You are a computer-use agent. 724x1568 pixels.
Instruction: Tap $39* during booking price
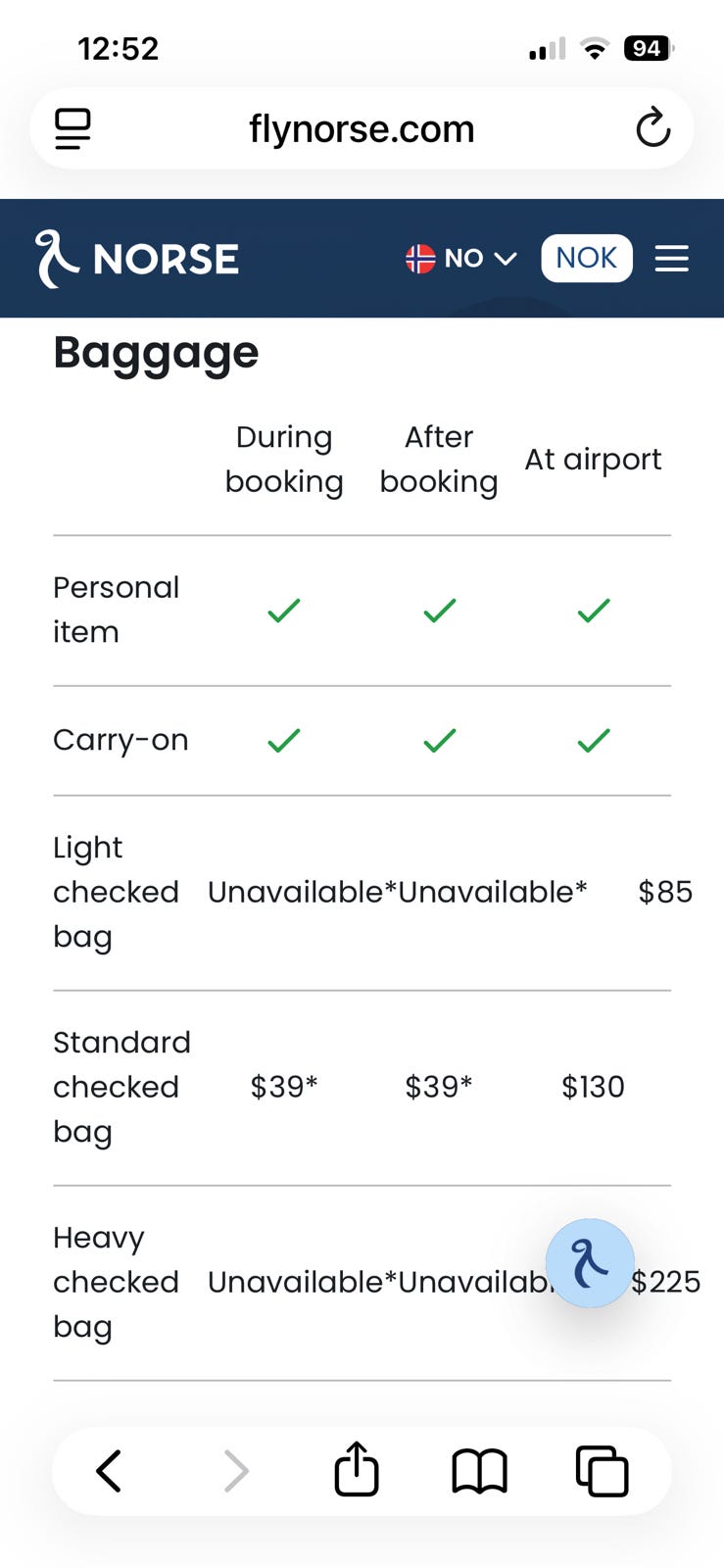point(284,1087)
